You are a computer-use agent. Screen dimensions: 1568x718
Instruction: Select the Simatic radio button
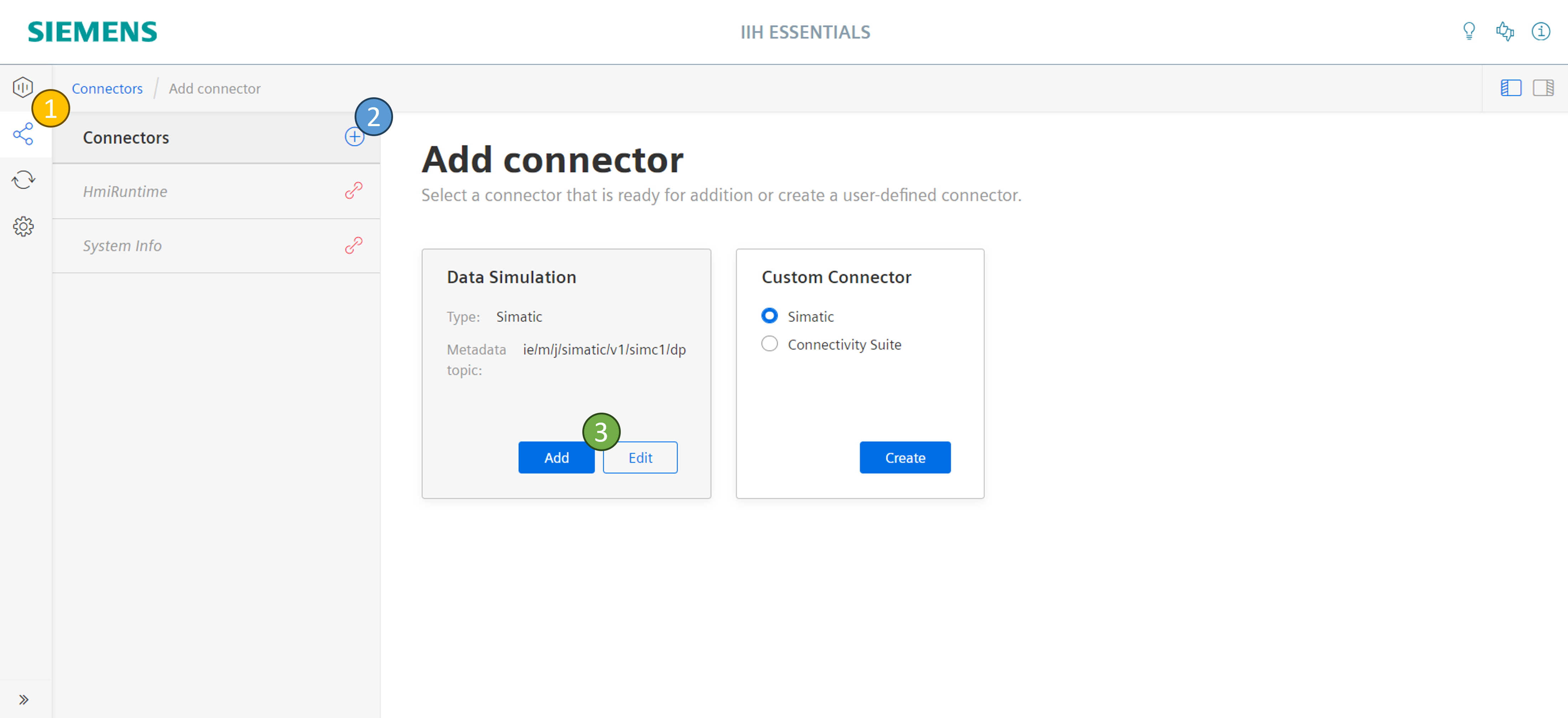(x=769, y=316)
